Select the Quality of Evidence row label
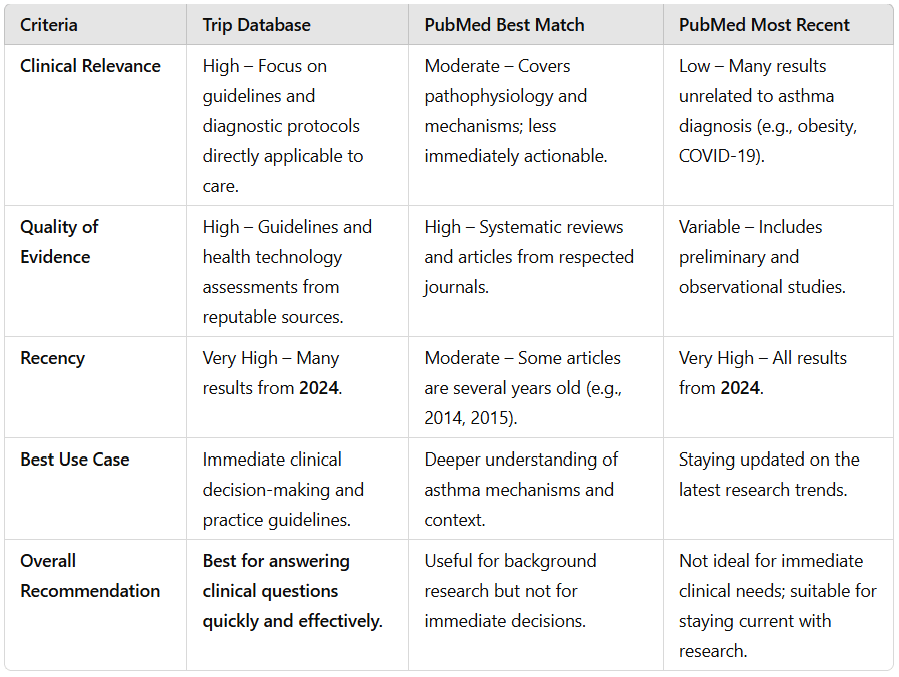The height and width of the screenshot is (677, 899). [x=60, y=242]
